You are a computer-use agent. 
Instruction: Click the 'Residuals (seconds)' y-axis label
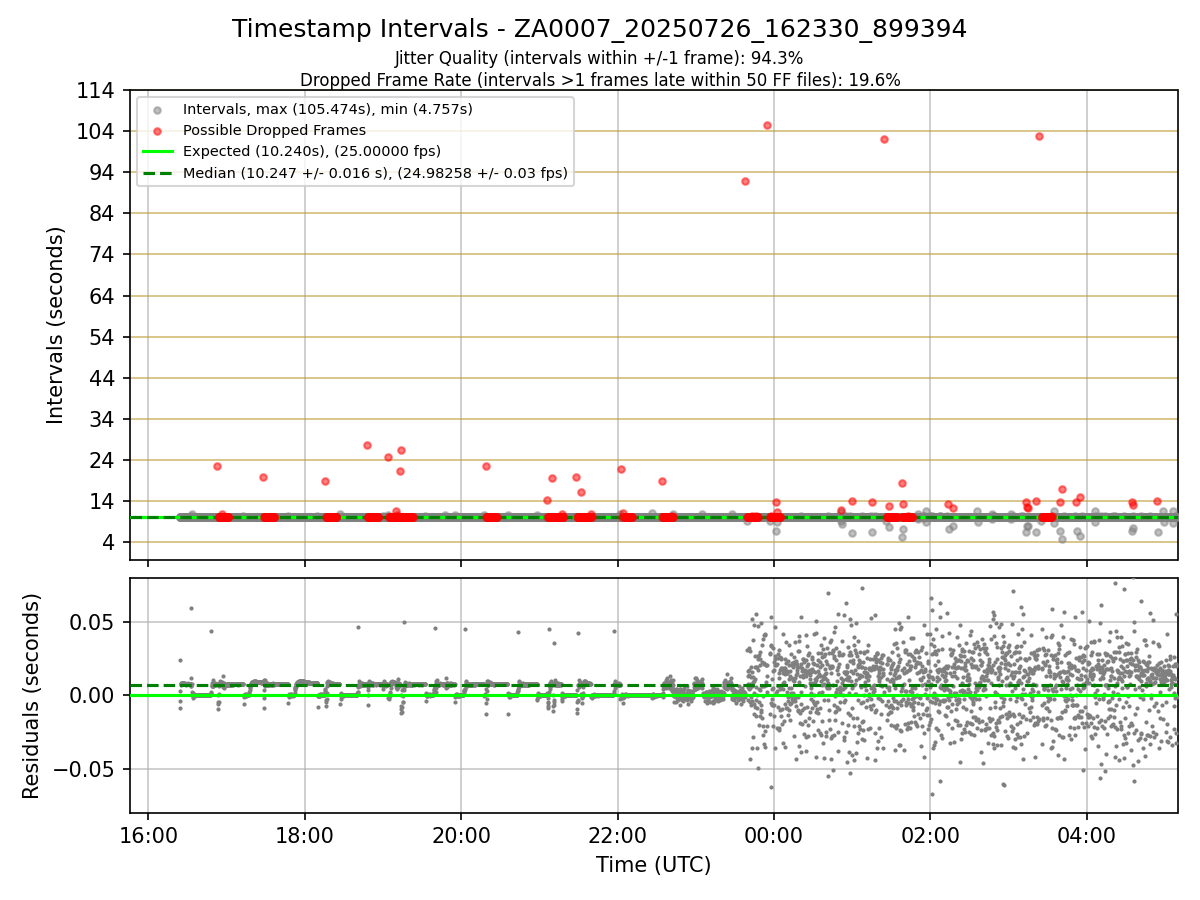[32, 696]
